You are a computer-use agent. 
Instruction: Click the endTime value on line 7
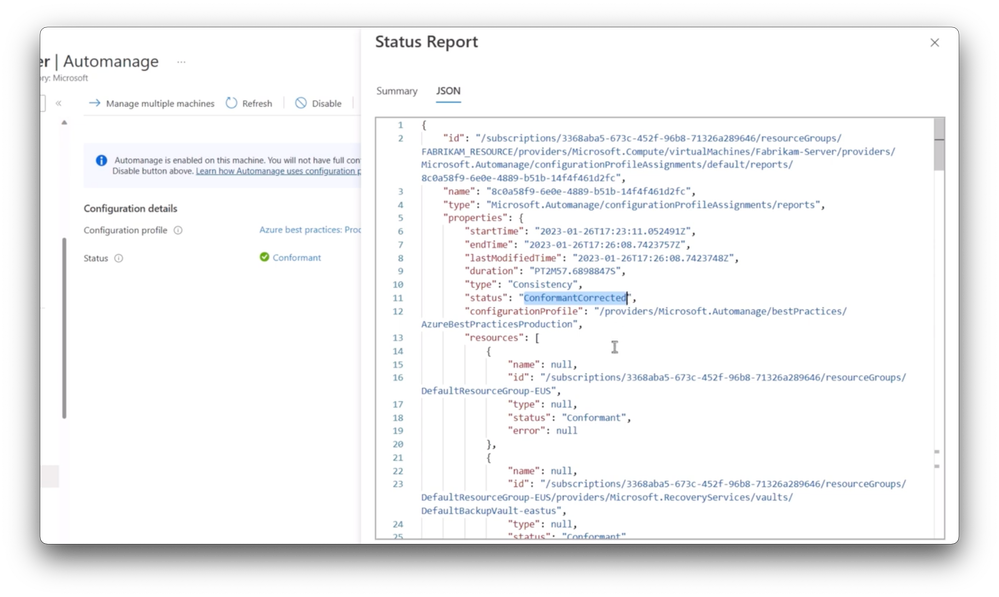[x=607, y=245]
